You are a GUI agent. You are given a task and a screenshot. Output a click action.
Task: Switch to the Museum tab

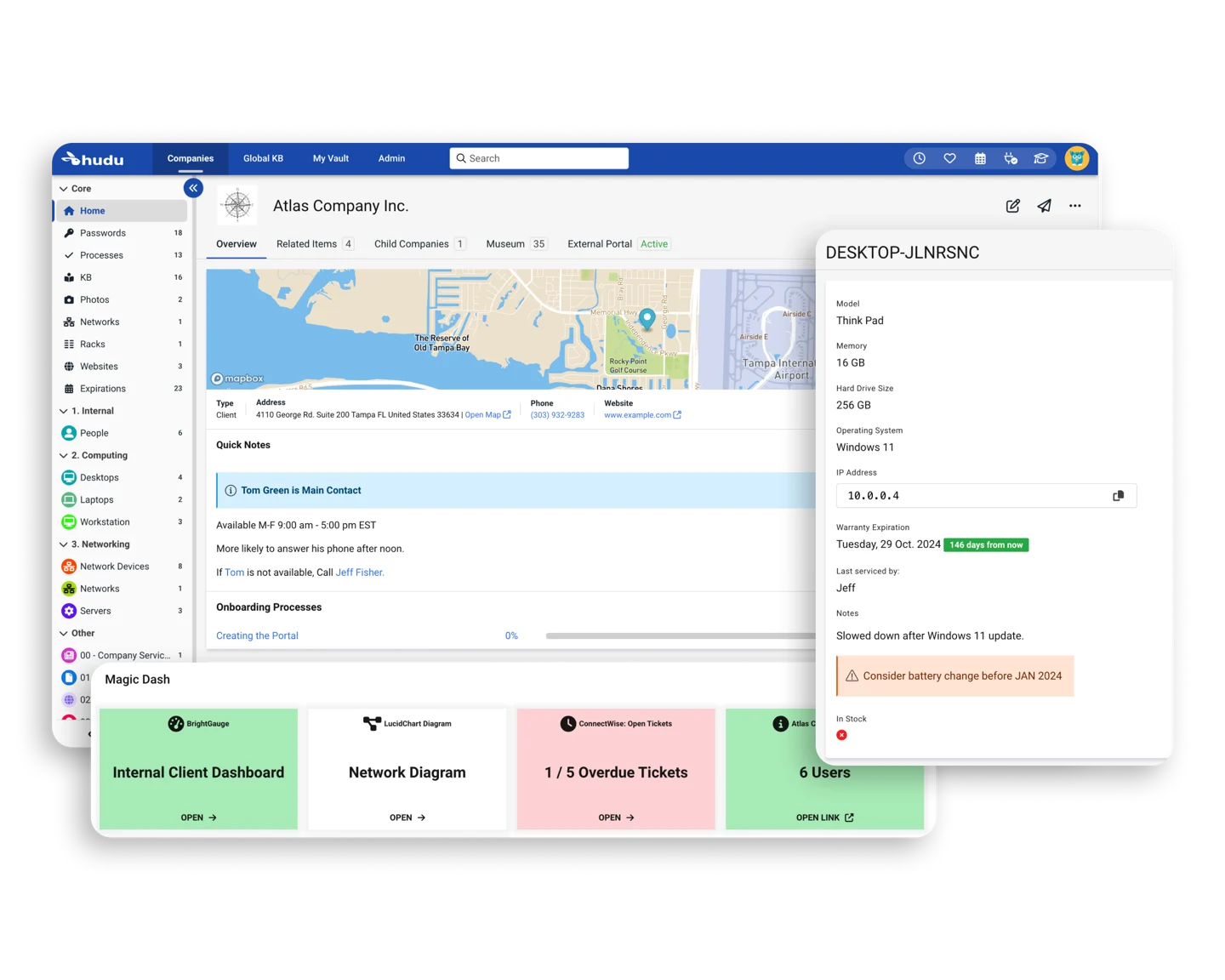(516, 244)
